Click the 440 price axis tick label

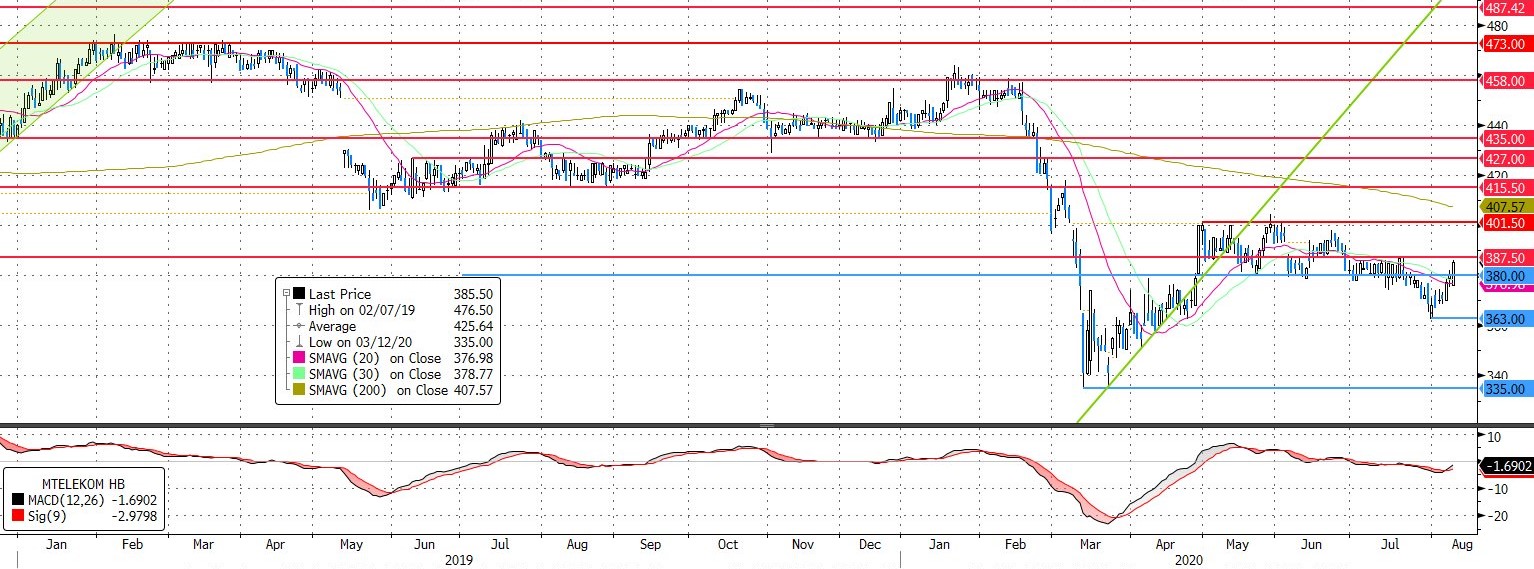1498,126
